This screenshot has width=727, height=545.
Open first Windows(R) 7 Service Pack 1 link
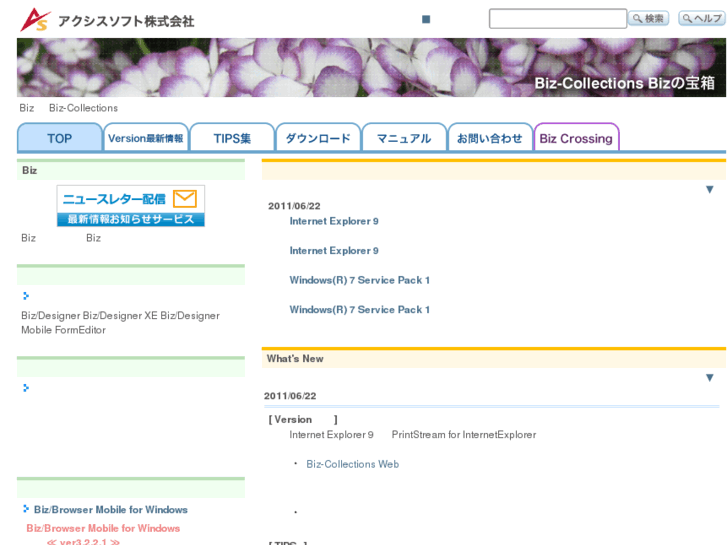(x=360, y=280)
